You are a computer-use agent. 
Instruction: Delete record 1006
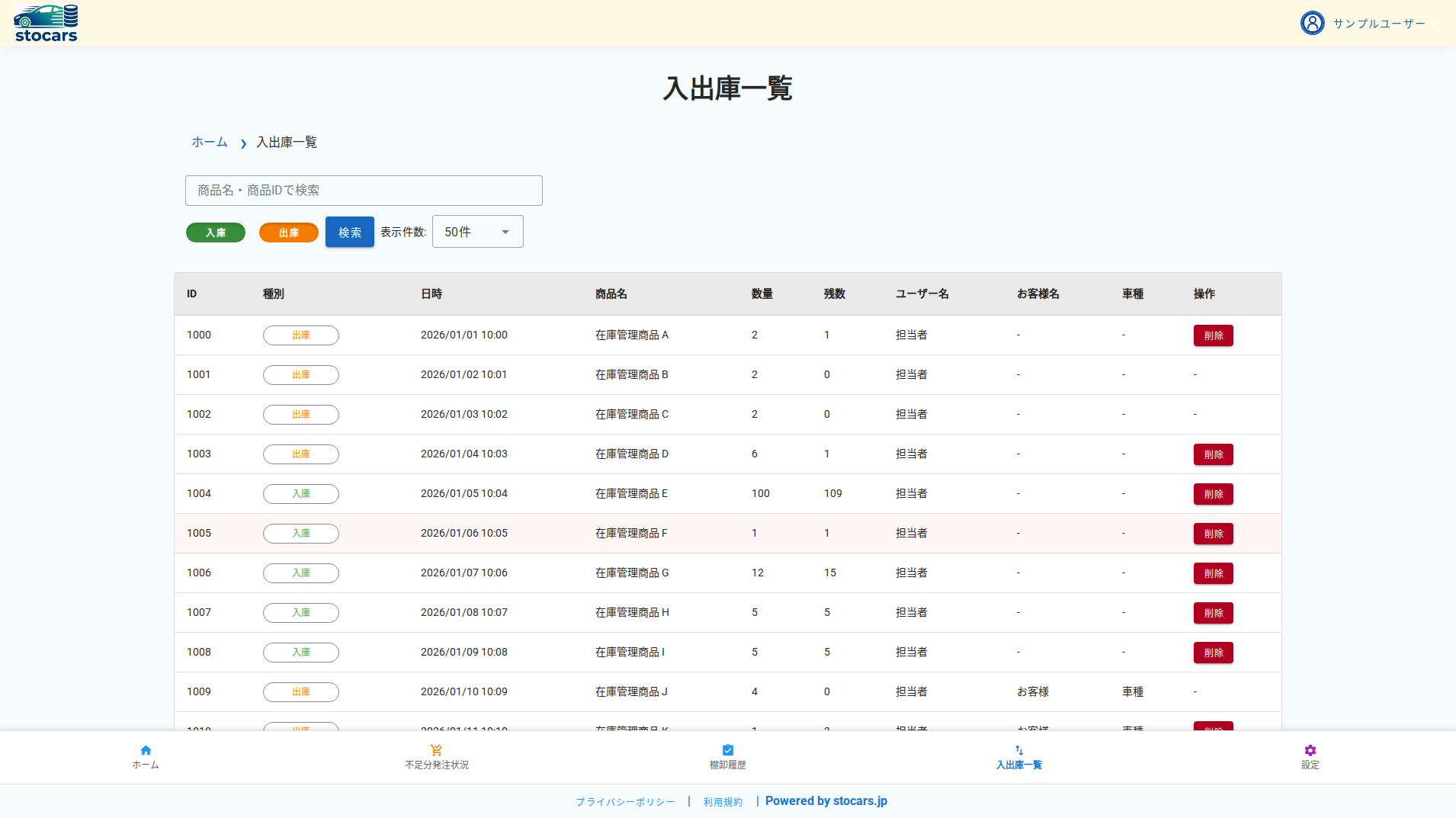coord(1214,573)
